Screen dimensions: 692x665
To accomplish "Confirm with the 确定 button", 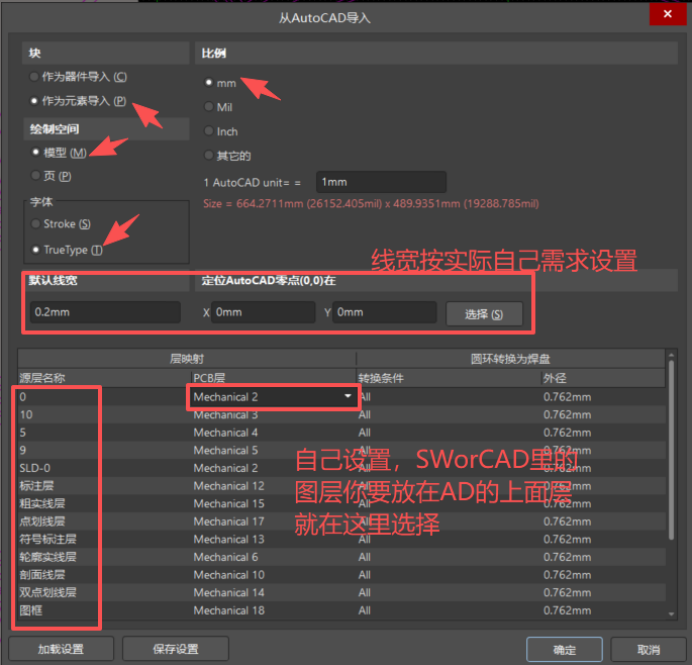I will pos(564,650).
